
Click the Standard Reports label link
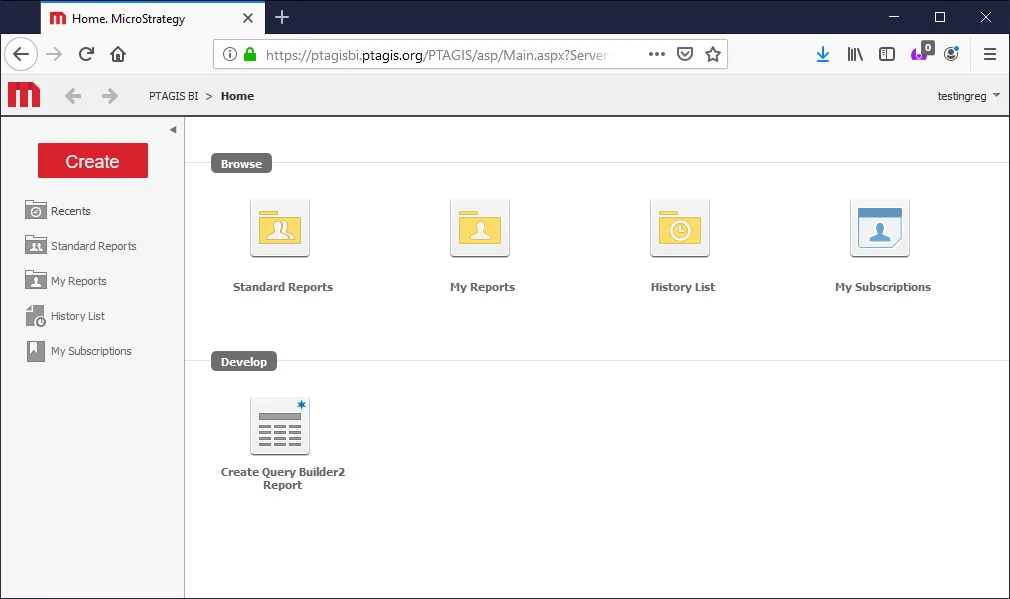[x=283, y=287]
